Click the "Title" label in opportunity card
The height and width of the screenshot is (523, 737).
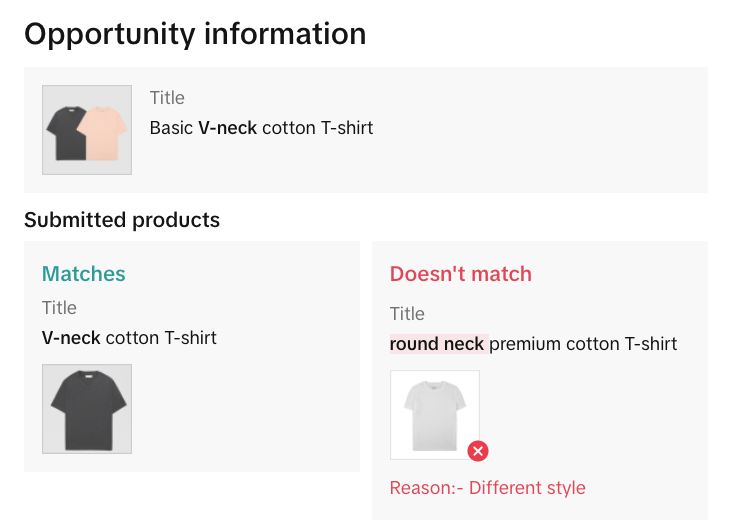167,98
